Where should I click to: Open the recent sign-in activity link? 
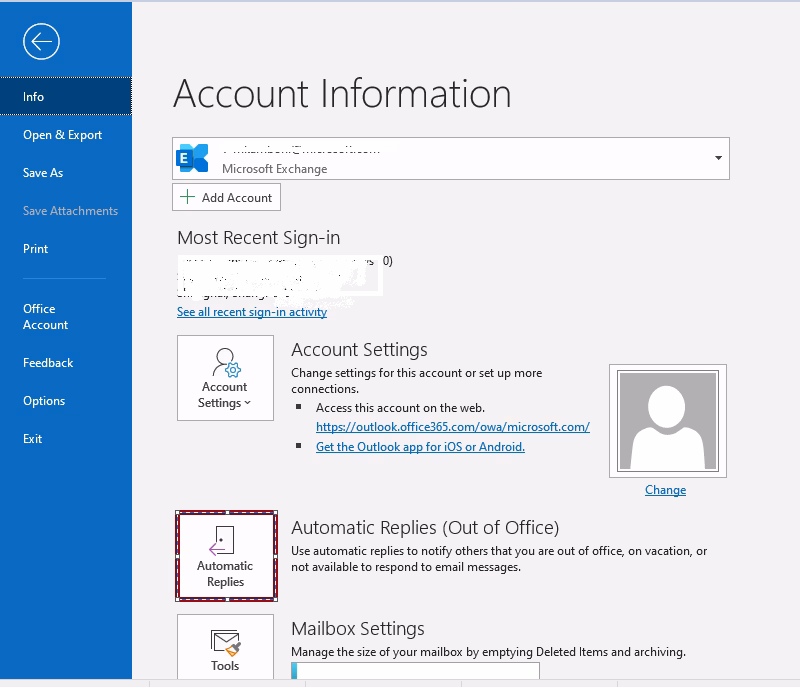[x=250, y=312]
